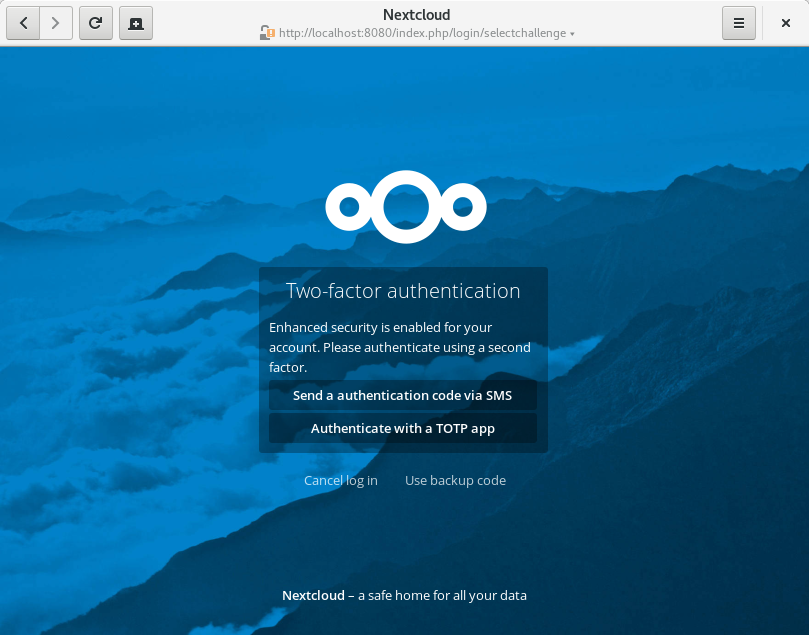The width and height of the screenshot is (809, 635).
Task: Click the insecure connection lock icon
Action: coord(267,33)
